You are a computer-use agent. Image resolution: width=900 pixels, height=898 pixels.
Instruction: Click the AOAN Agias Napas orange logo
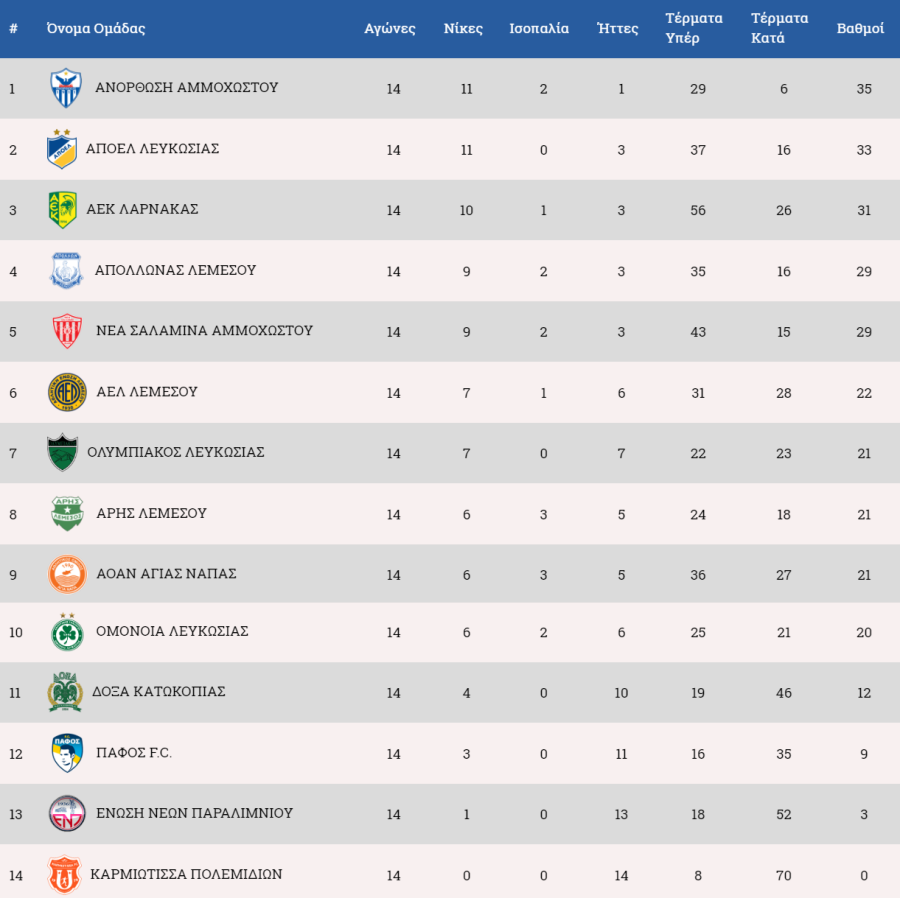click(67, 574)
